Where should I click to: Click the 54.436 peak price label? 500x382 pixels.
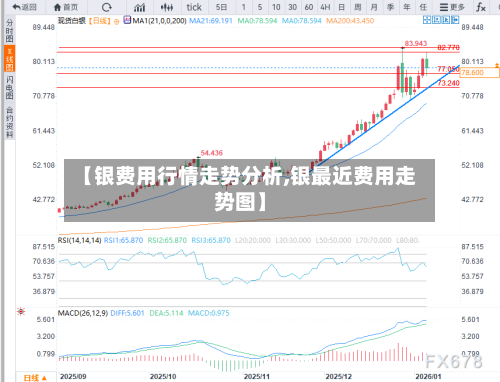(211, 153)
